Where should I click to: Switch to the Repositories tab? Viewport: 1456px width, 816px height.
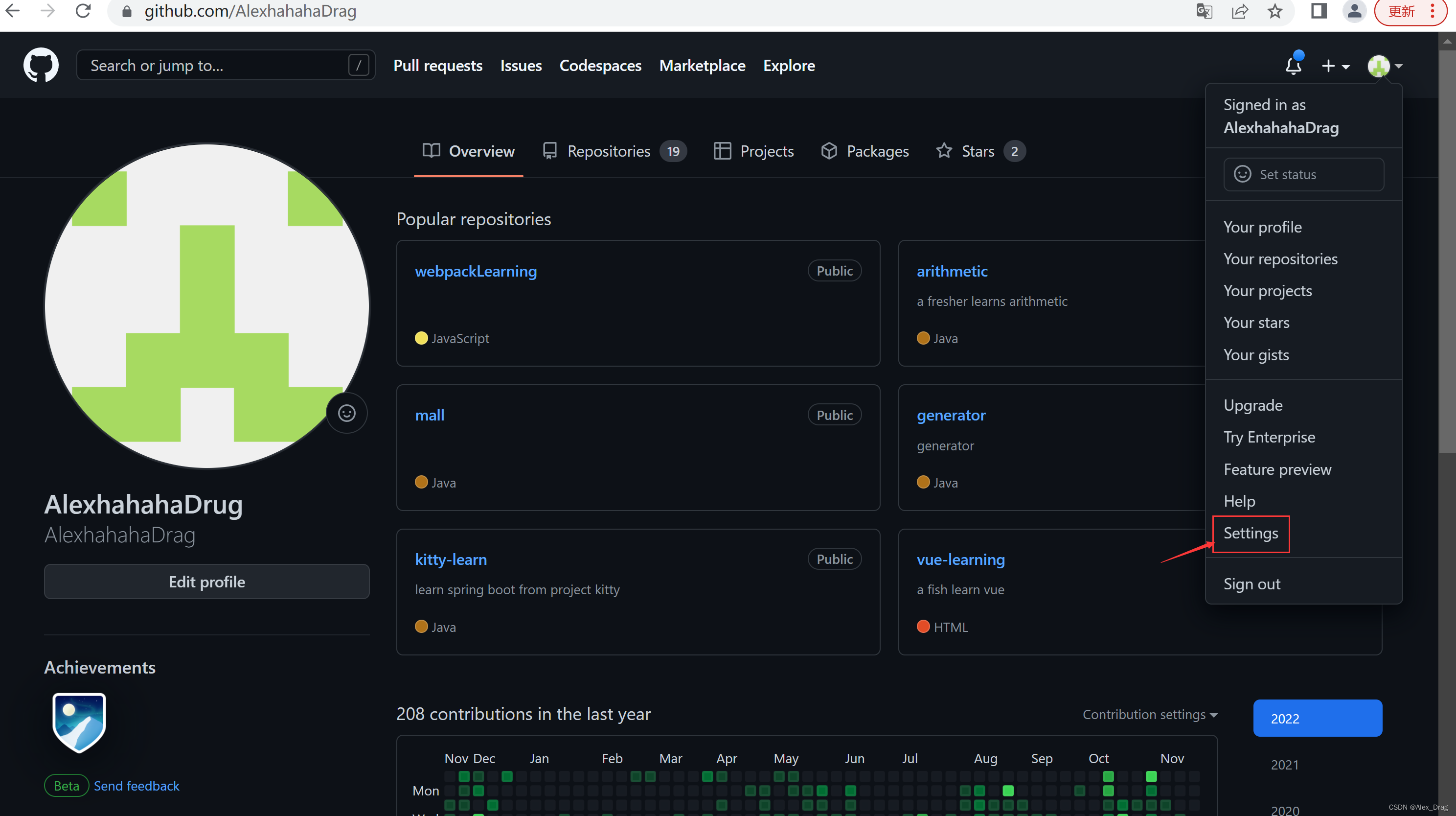(614, 151)
